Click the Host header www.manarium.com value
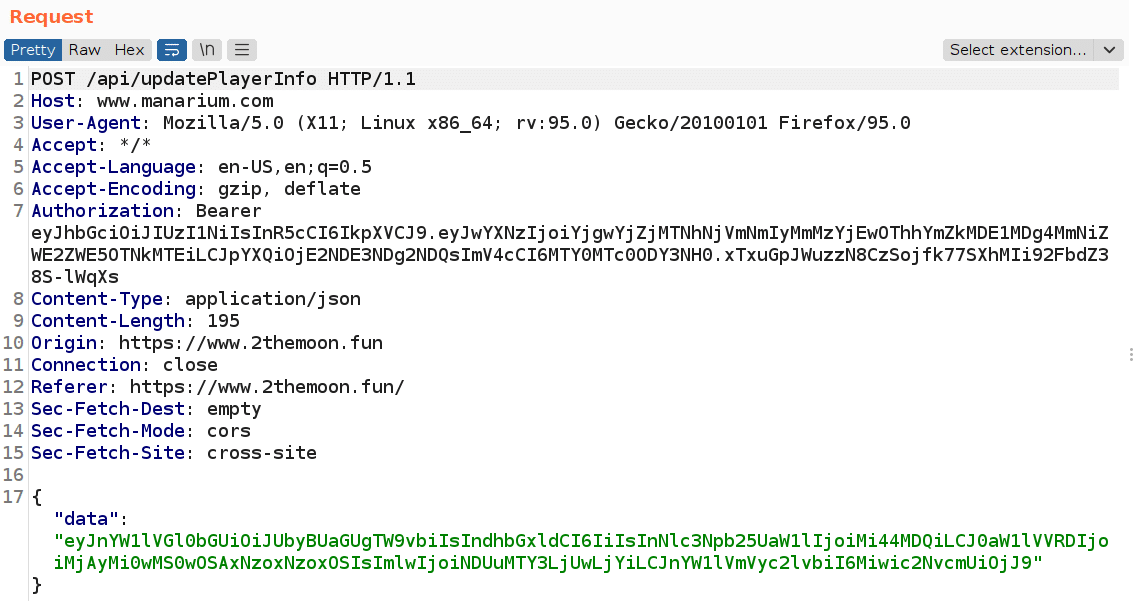This screenshot has width=1134, height=601. click(185, 101)
